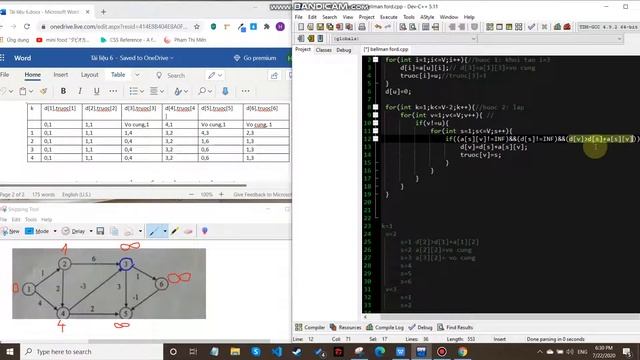Click Dev-C++ print icon
Viewport: 640px width, 360px height.
point(362,27)
